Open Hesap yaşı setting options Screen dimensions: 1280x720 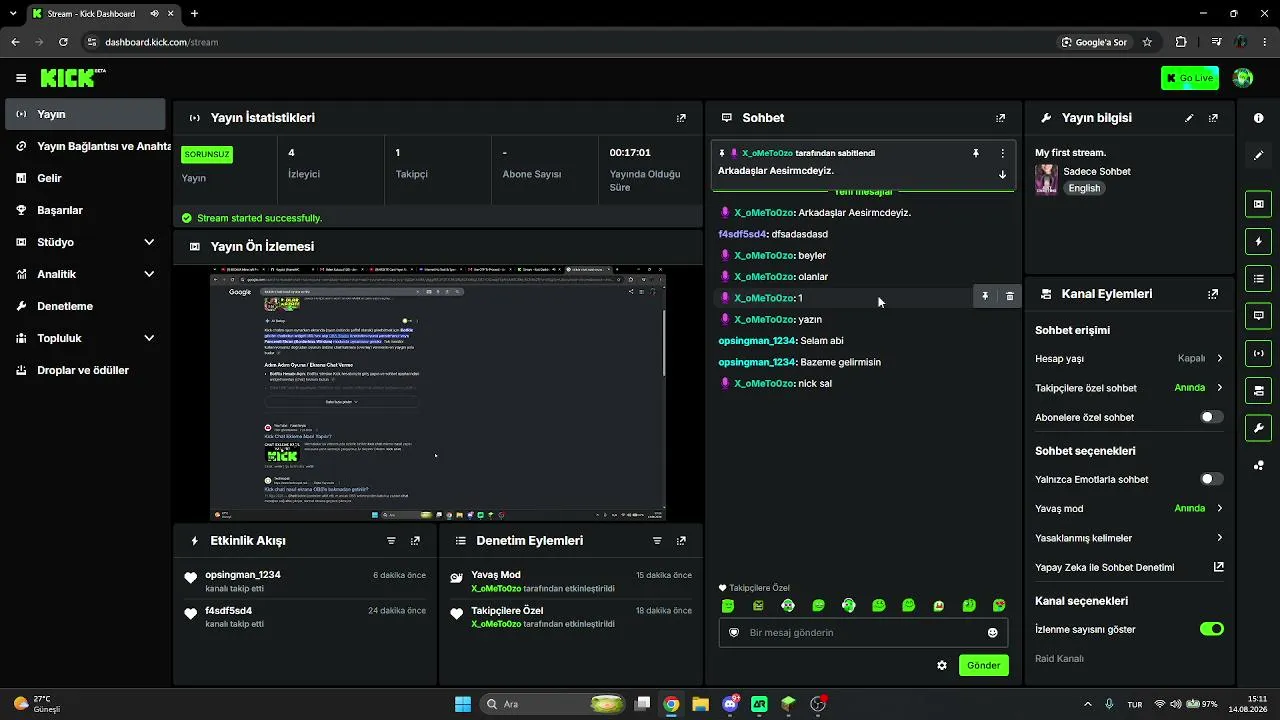coord(1129,358)
